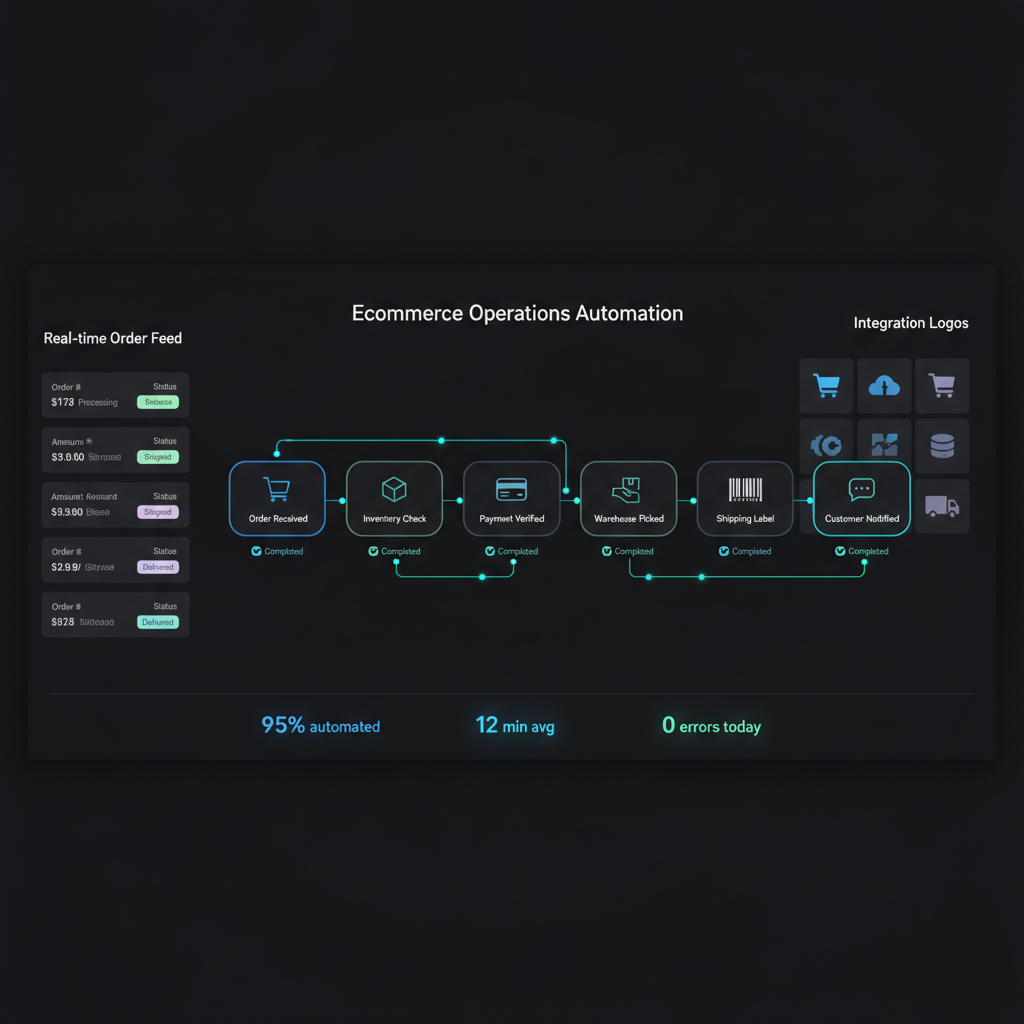This screenshot has width=1024, height=1024.
Task: Click the $9.3.00 amount in order feed
Action: click(x=67, y=512)
